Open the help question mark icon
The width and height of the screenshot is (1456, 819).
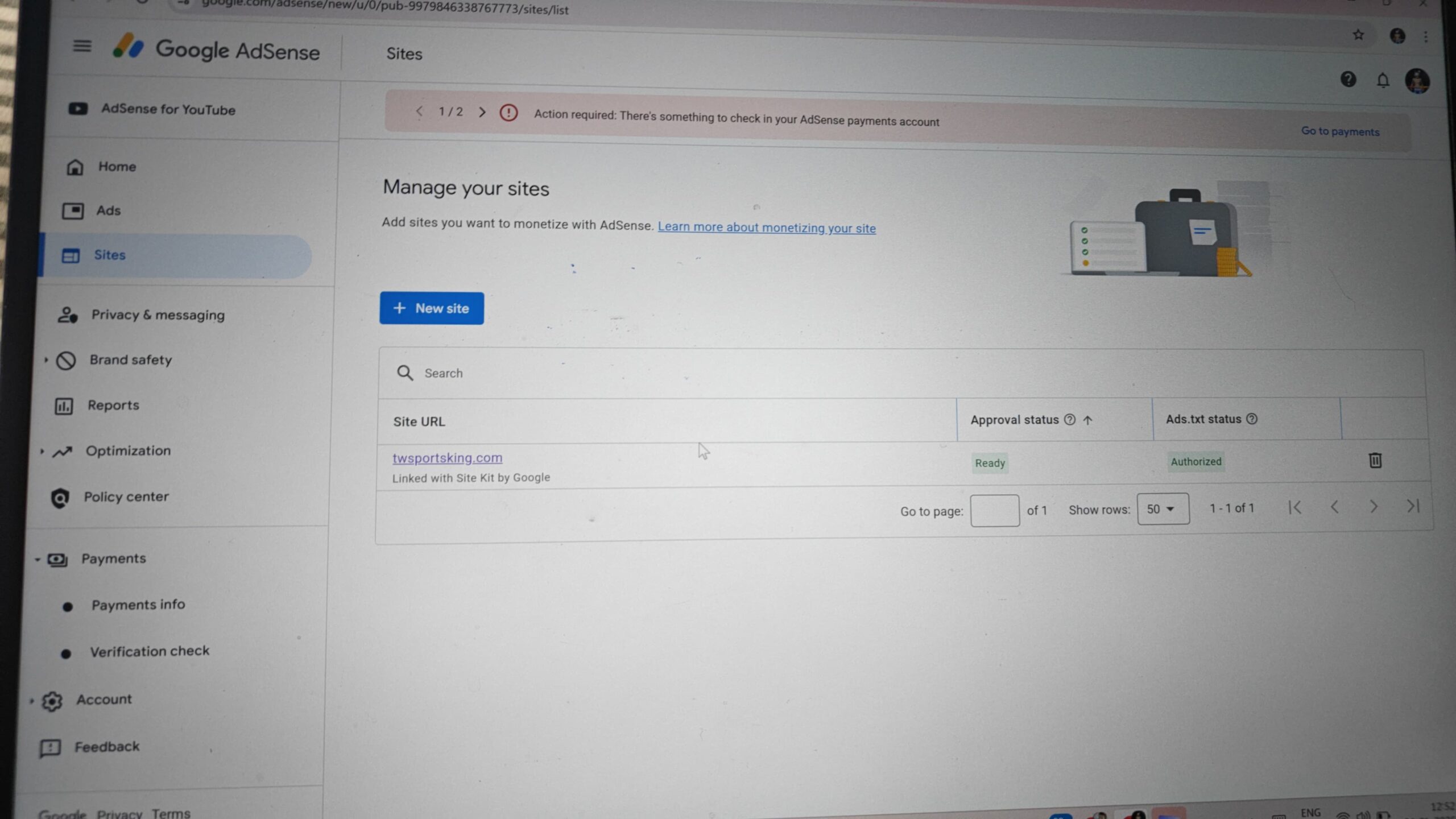[1348, 79]
